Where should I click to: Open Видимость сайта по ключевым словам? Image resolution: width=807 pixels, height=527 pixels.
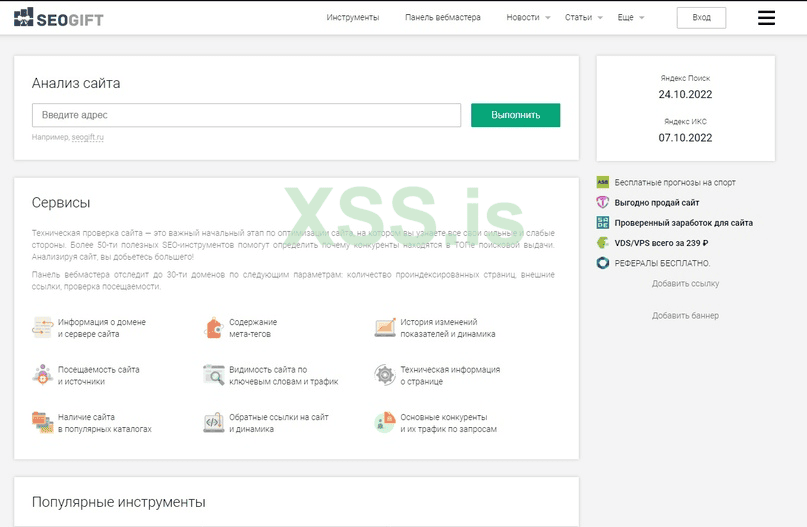click(284, 375)
